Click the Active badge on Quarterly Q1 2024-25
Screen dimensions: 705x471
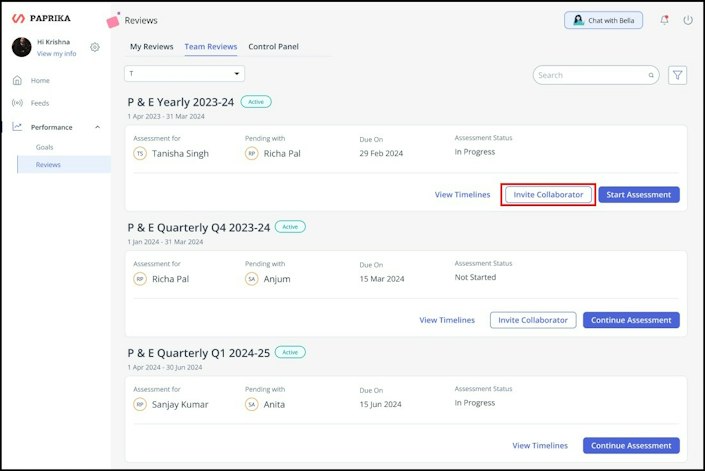[290, 352]
